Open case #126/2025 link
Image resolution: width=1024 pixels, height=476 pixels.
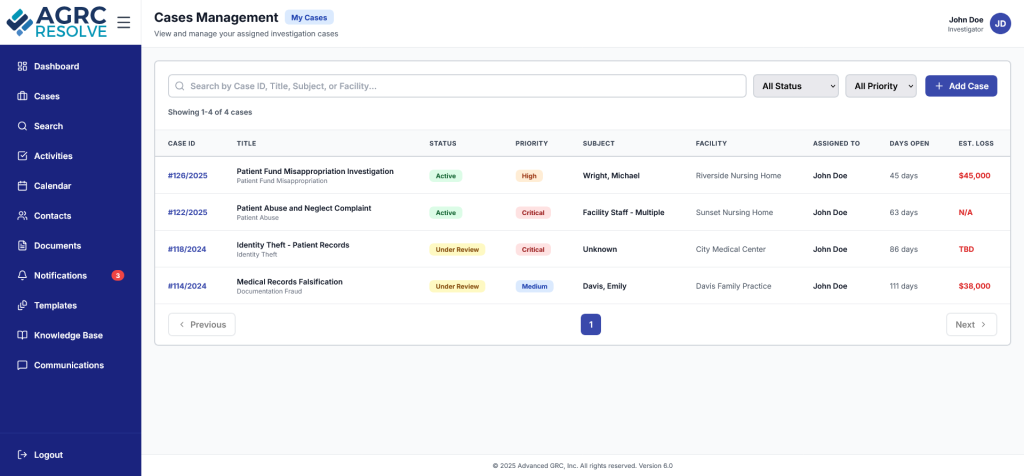tap(187, 176)
